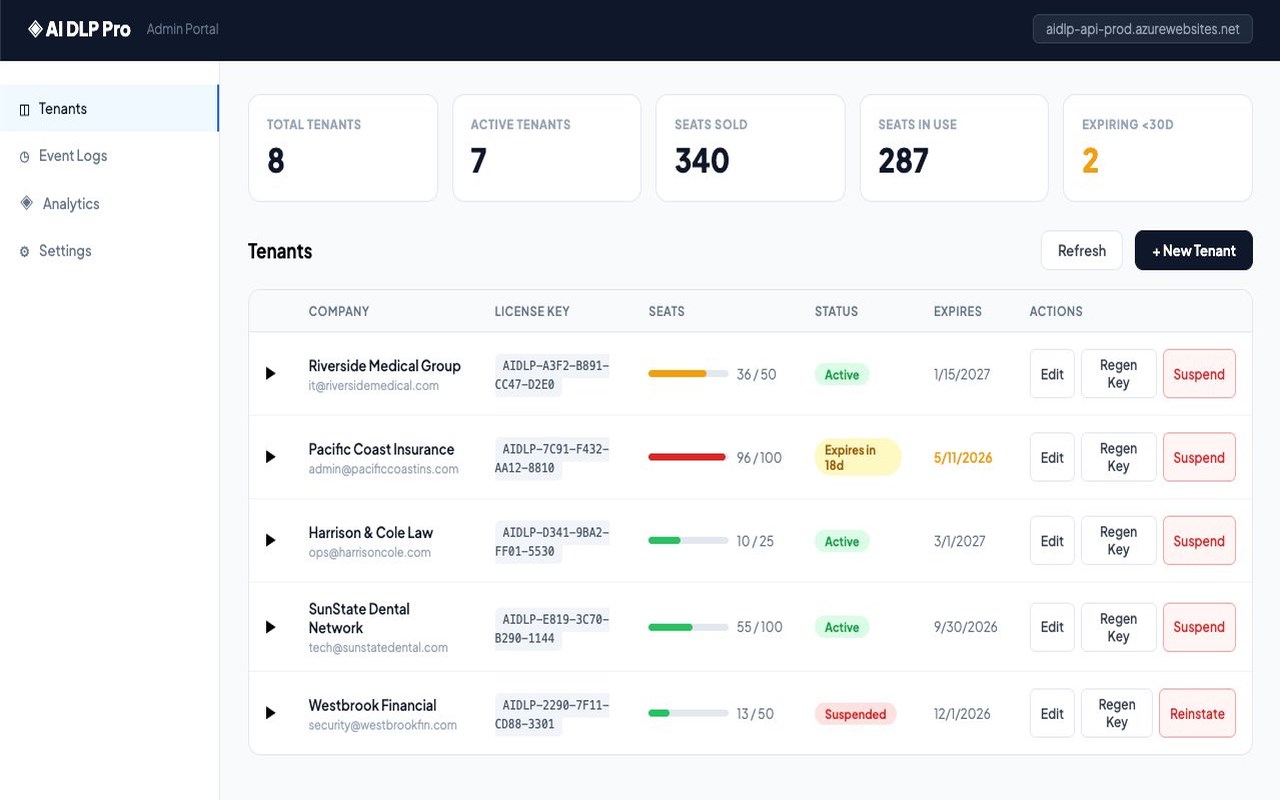The width and height of the screenshot is (1280, 800).
Task: Expand the Pacific Coast Insurance row
Action: point(270,457)
